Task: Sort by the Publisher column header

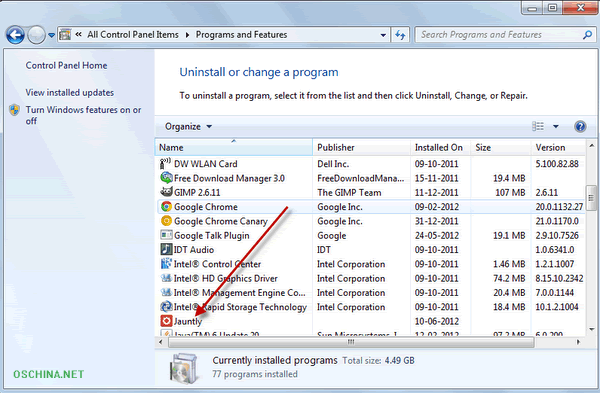Action: (361, 147)
